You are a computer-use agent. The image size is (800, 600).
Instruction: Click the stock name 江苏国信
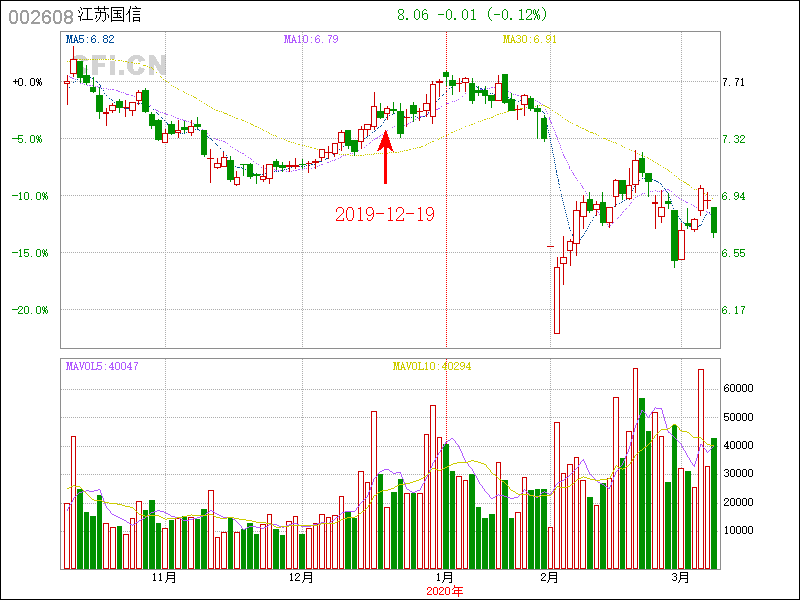coord(109,16)
